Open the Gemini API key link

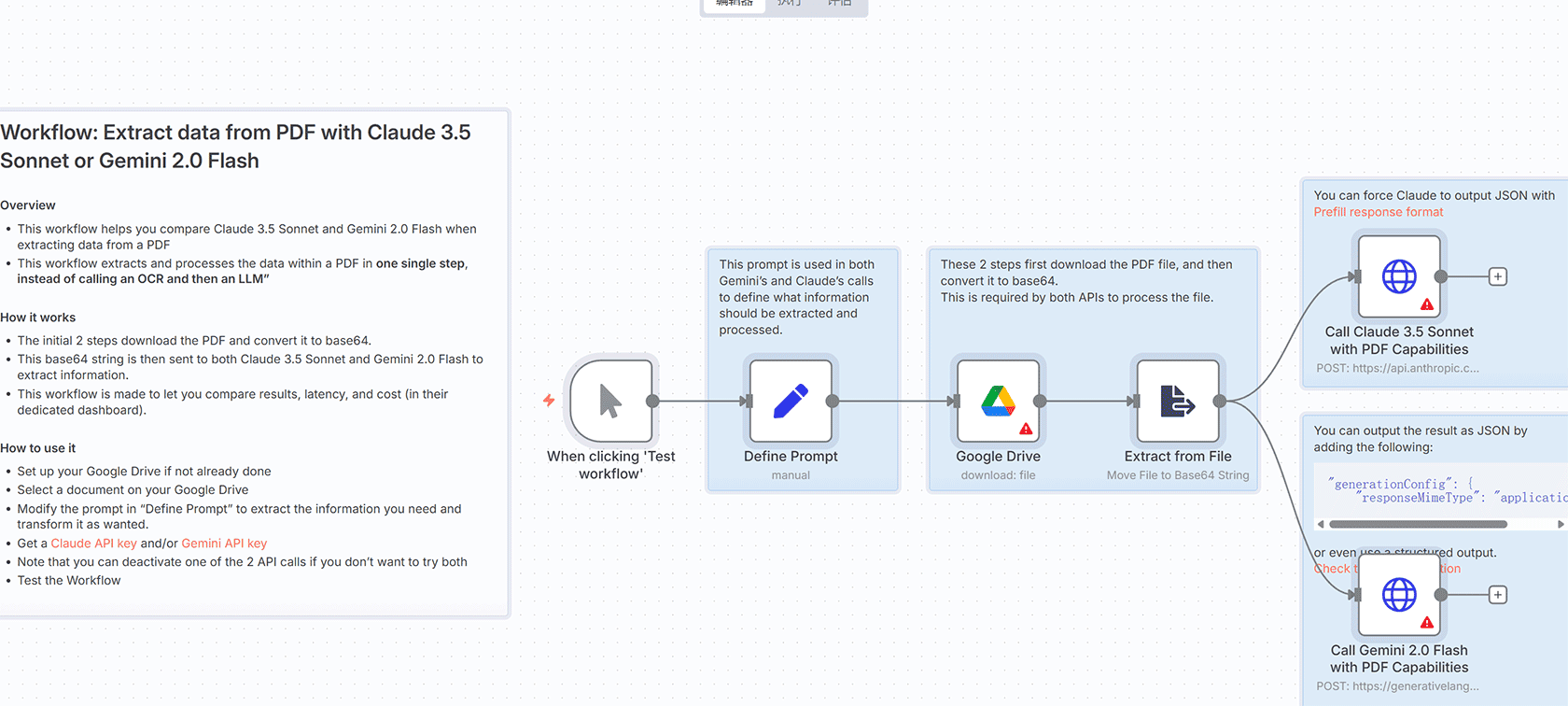pyautogui.click(x=224, y=544)
